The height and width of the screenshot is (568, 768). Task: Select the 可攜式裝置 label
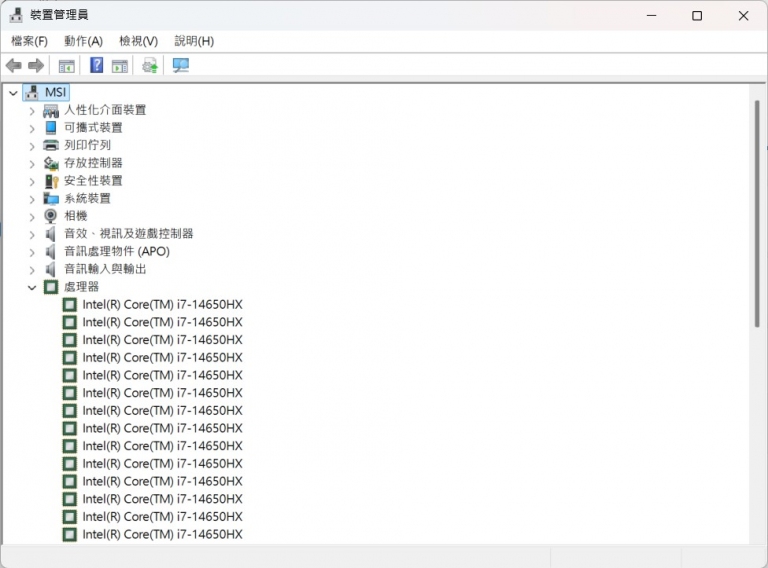tap(93, 128)
